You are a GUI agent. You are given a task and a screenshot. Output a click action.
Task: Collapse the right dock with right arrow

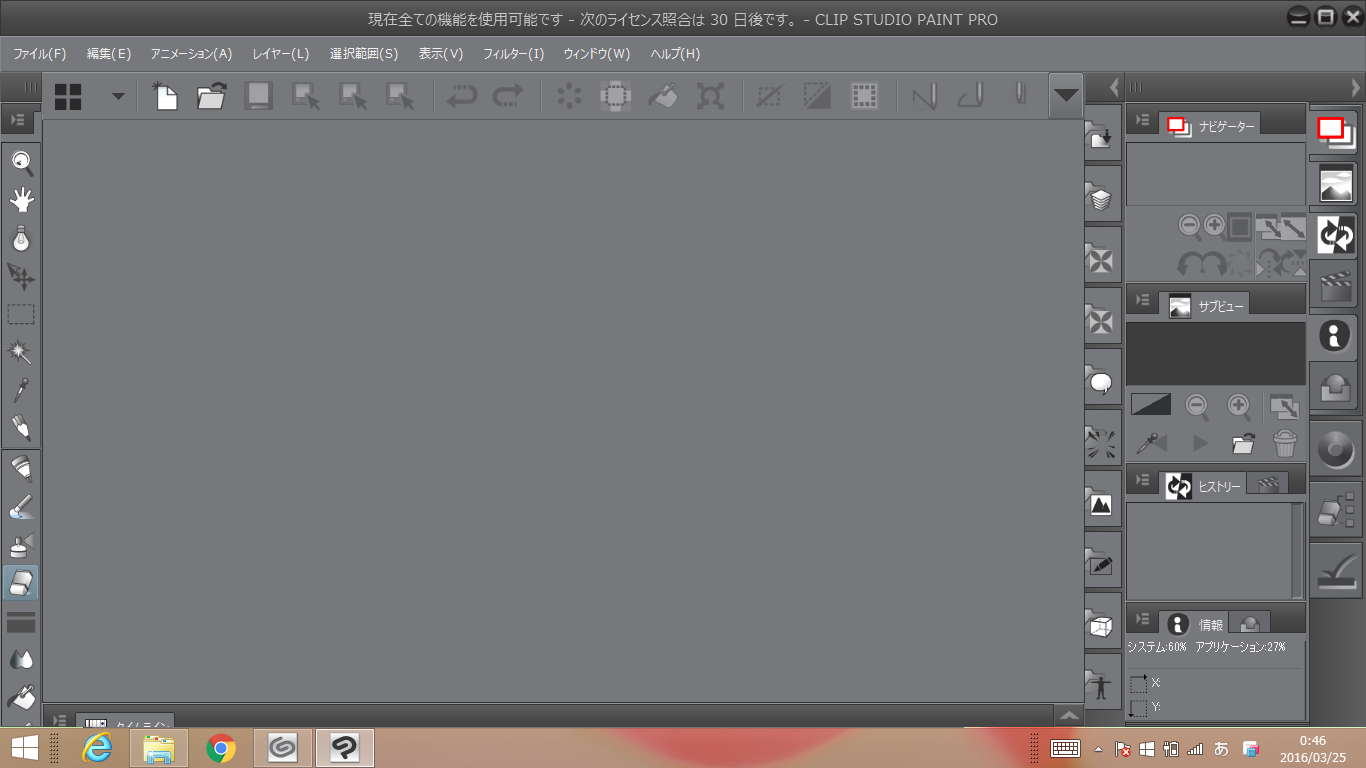1355,88
